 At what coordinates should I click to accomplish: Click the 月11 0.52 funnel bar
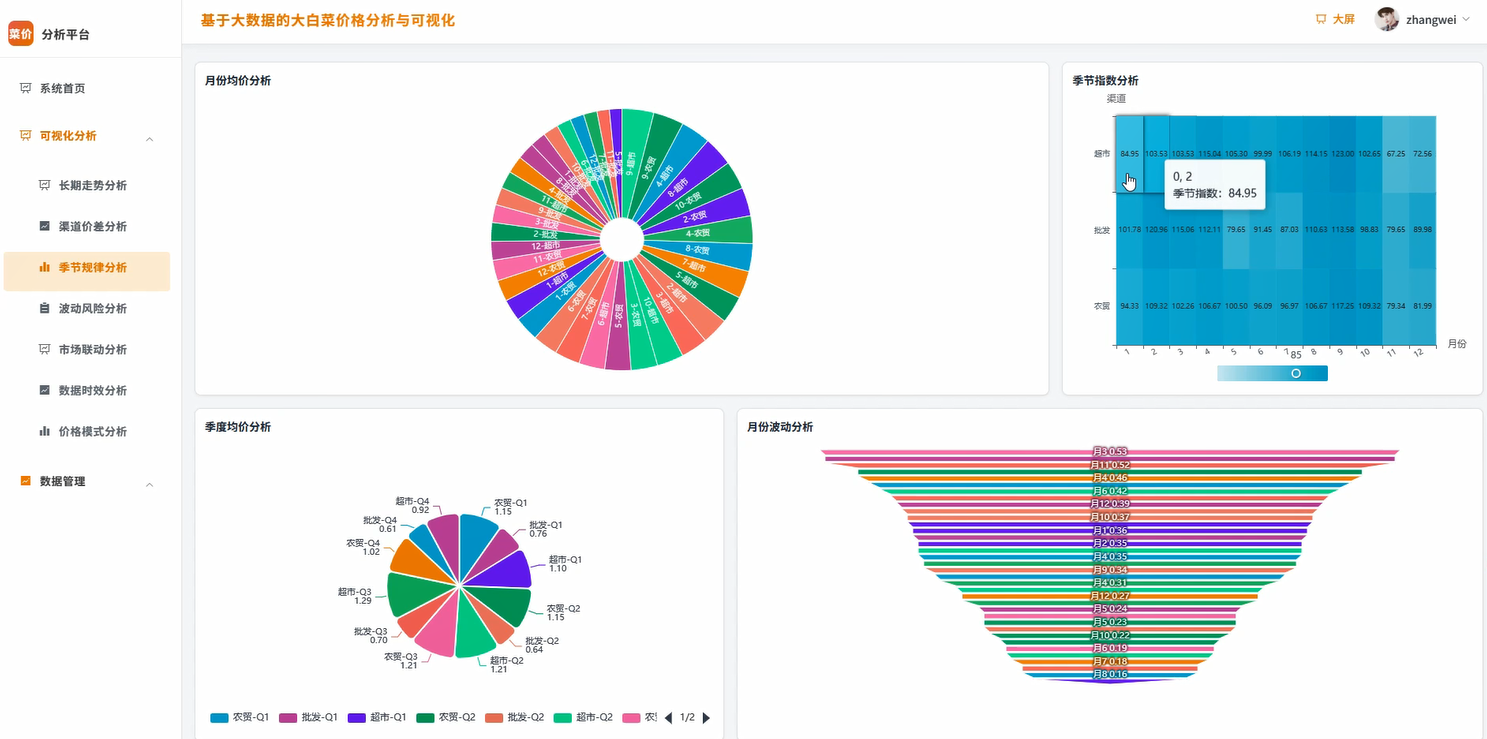coord(1110,465)
